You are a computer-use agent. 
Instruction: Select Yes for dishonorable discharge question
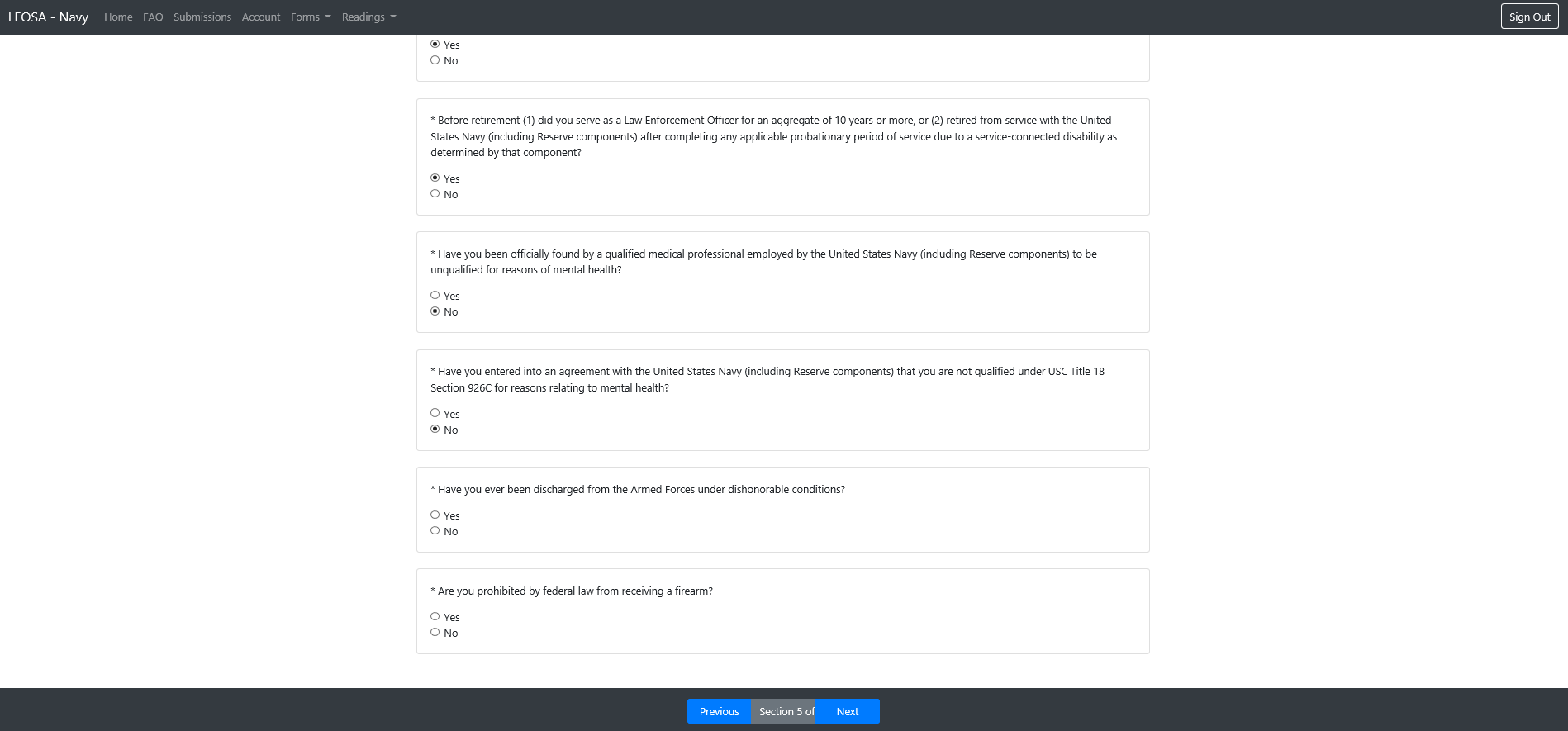(x=435, y=515)
